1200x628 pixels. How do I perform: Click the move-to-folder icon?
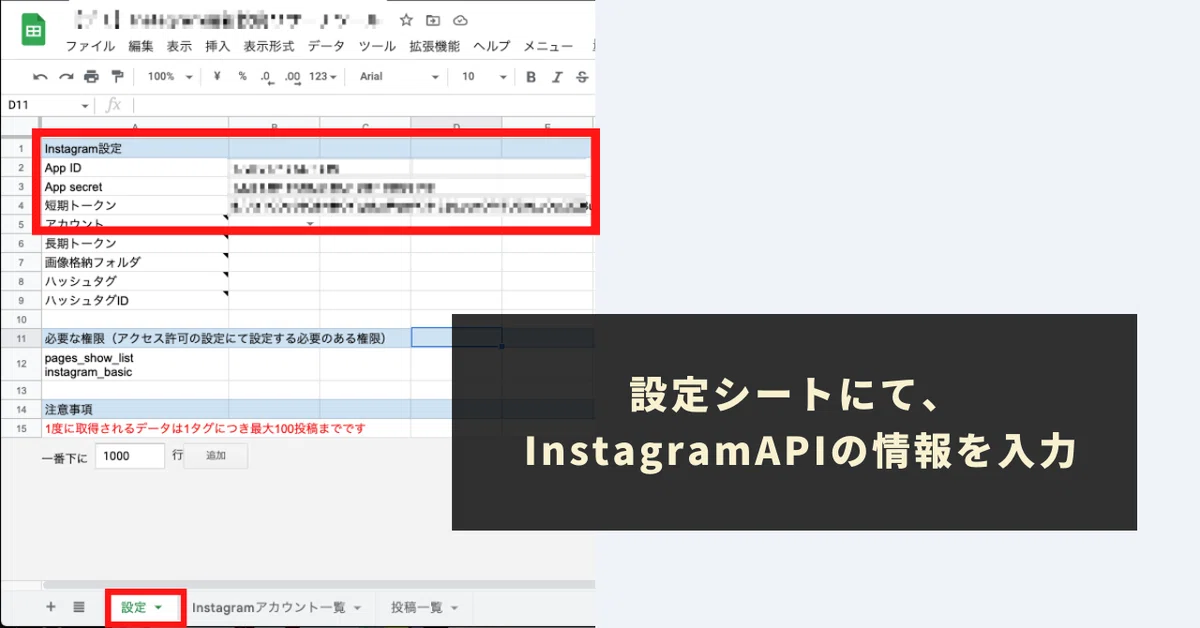tap(433, 20)
